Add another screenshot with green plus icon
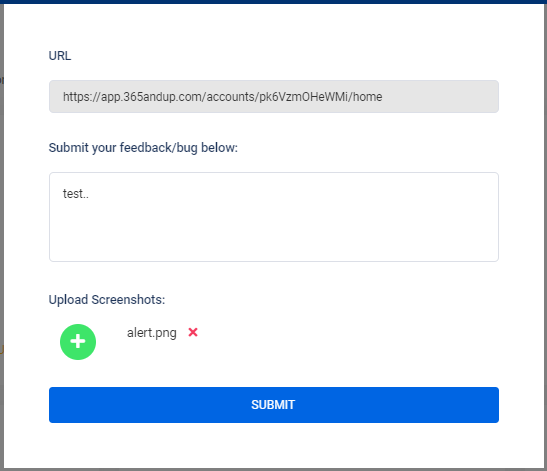Viewport: 547px width, 471px height. 78,342
